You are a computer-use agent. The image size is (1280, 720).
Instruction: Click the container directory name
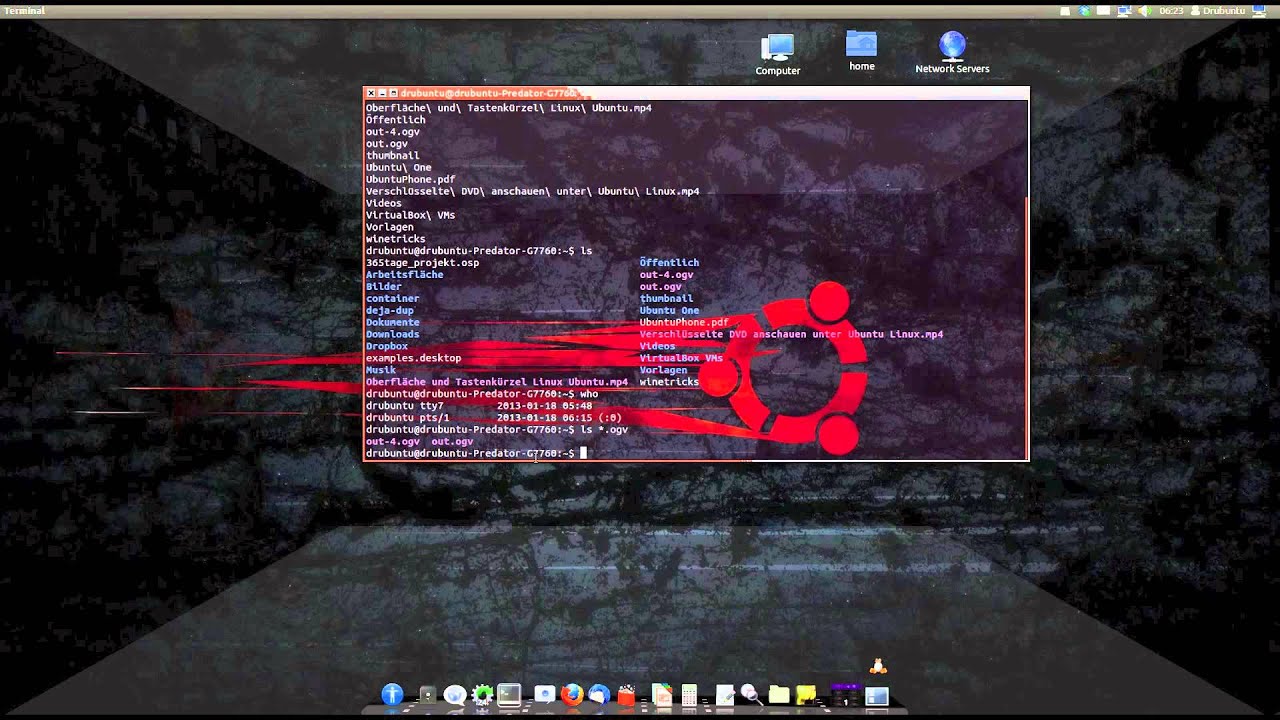point(392,299)
